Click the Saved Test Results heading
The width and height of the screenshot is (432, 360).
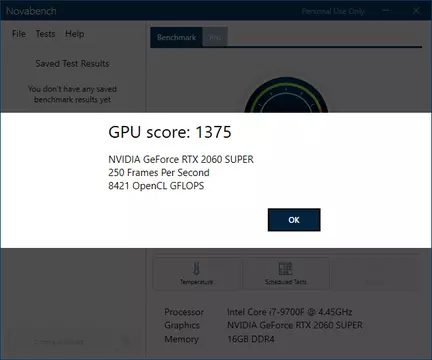point(72,63)
